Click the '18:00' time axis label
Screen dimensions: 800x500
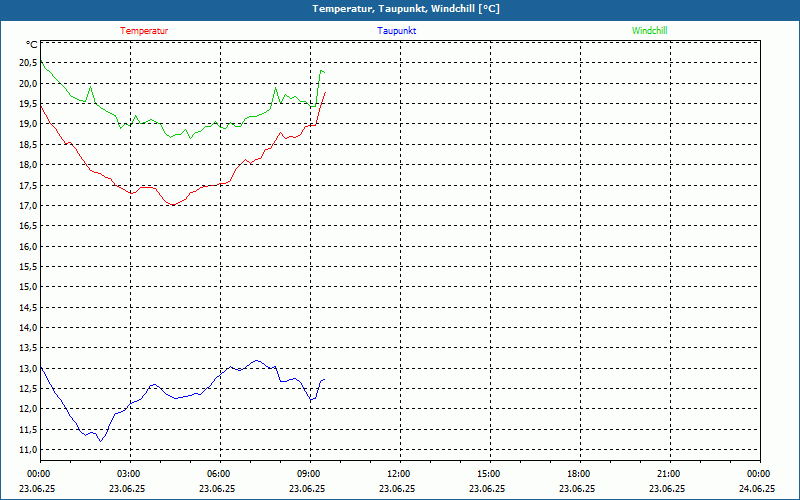pyautogui.click(x=578, y=474)
